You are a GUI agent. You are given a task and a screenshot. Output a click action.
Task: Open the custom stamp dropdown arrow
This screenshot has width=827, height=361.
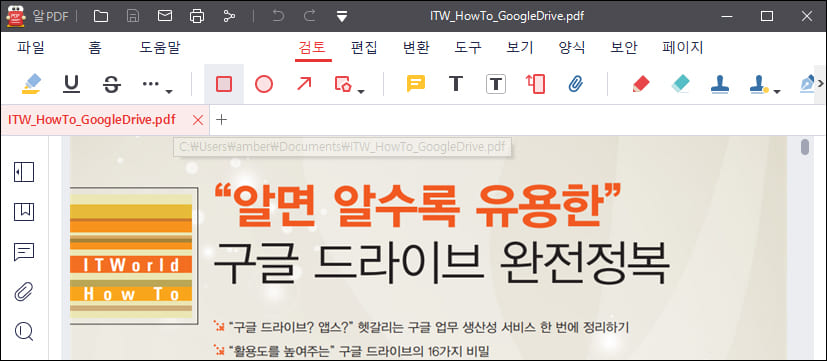(x=777, y=92)
